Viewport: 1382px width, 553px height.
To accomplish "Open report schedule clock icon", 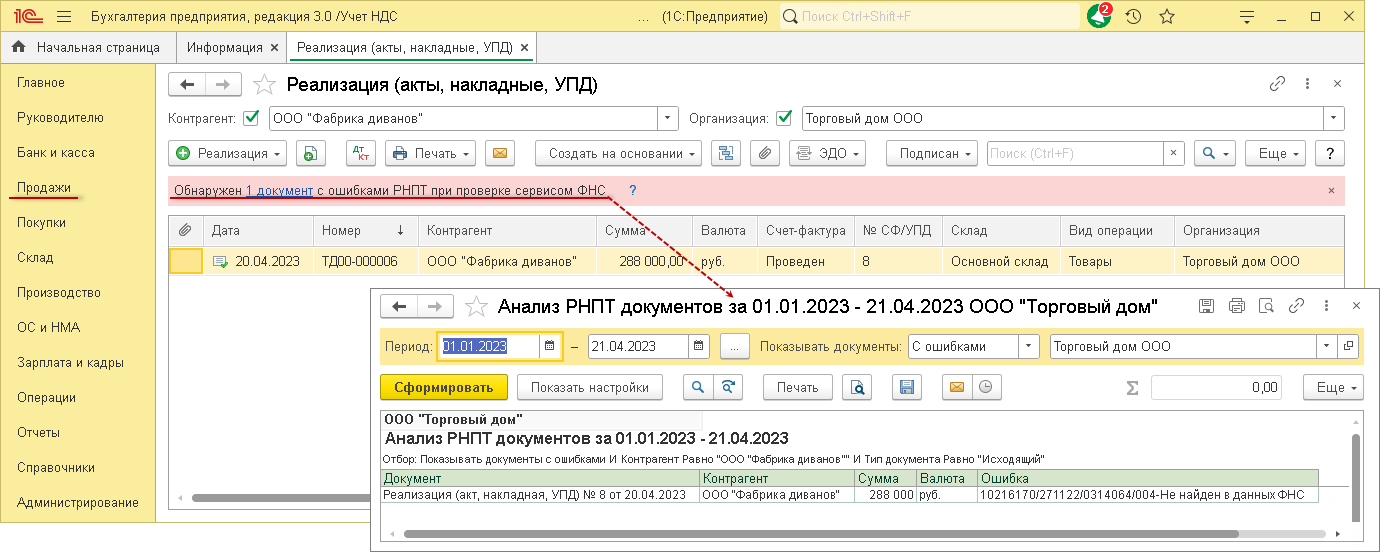I will (986, 387).
